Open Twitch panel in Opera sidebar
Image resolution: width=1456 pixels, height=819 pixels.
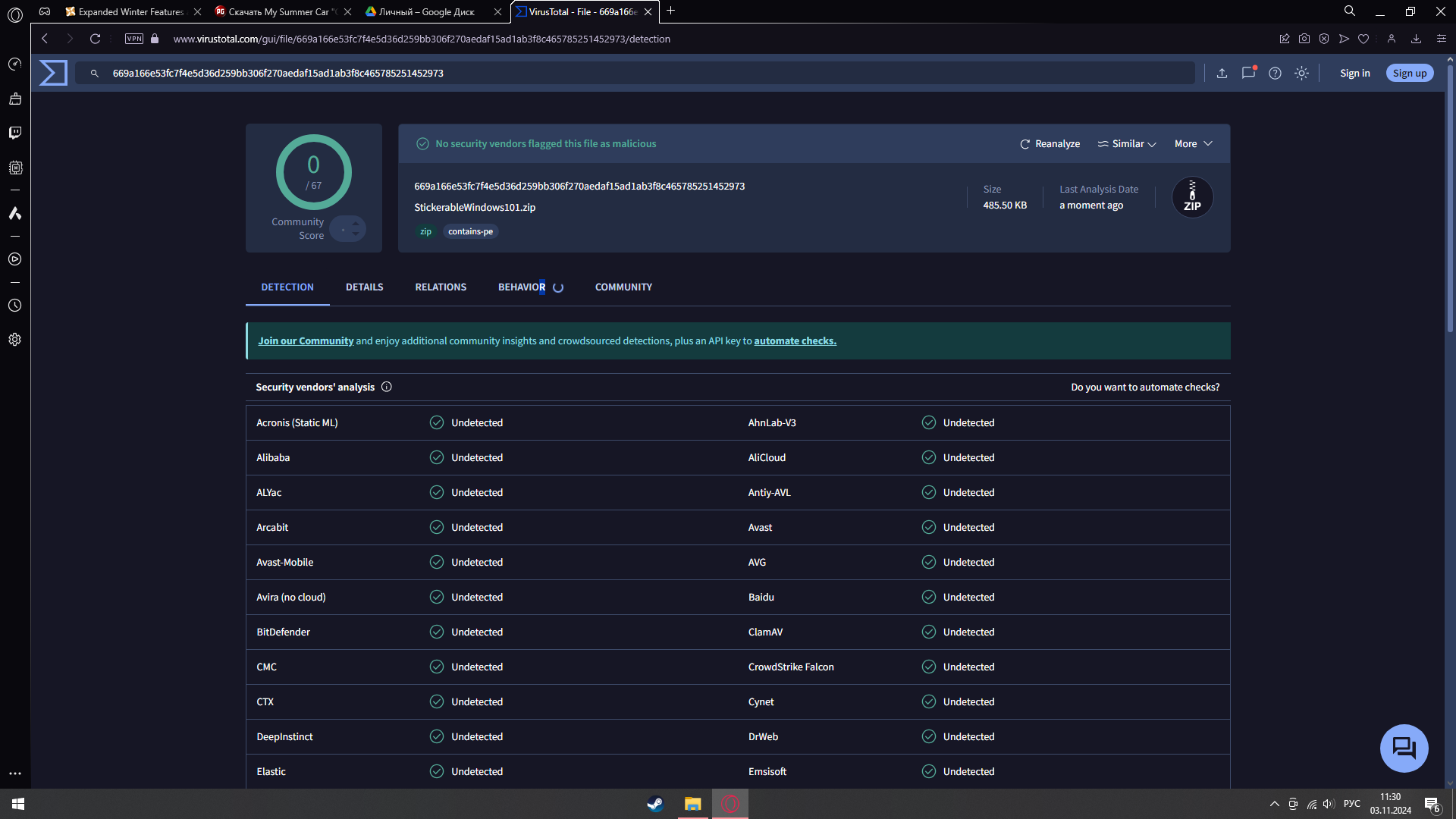[x=15, y=133]
